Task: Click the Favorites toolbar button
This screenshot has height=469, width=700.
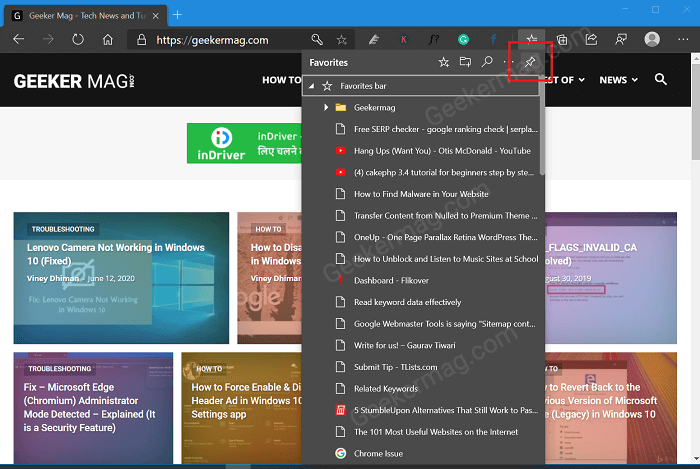Action: (531, 40)
